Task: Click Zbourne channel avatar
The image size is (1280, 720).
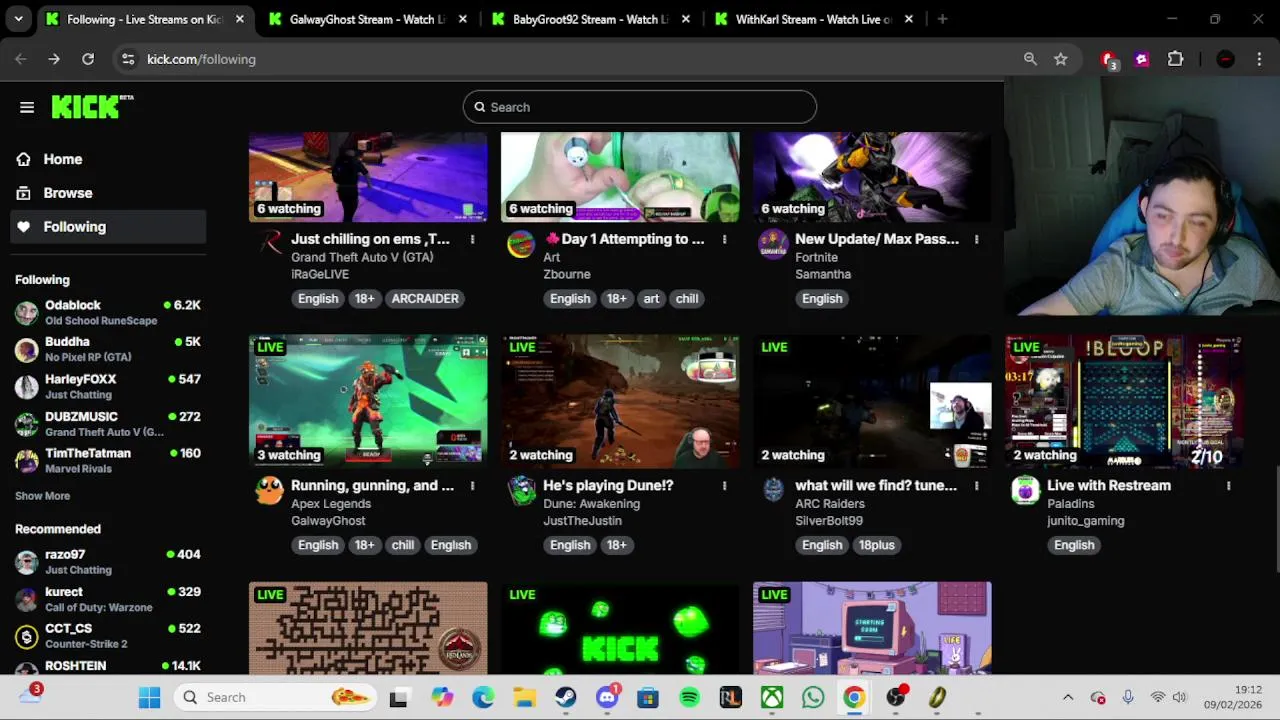Action: pyautogui.click(x=521, y=243)
